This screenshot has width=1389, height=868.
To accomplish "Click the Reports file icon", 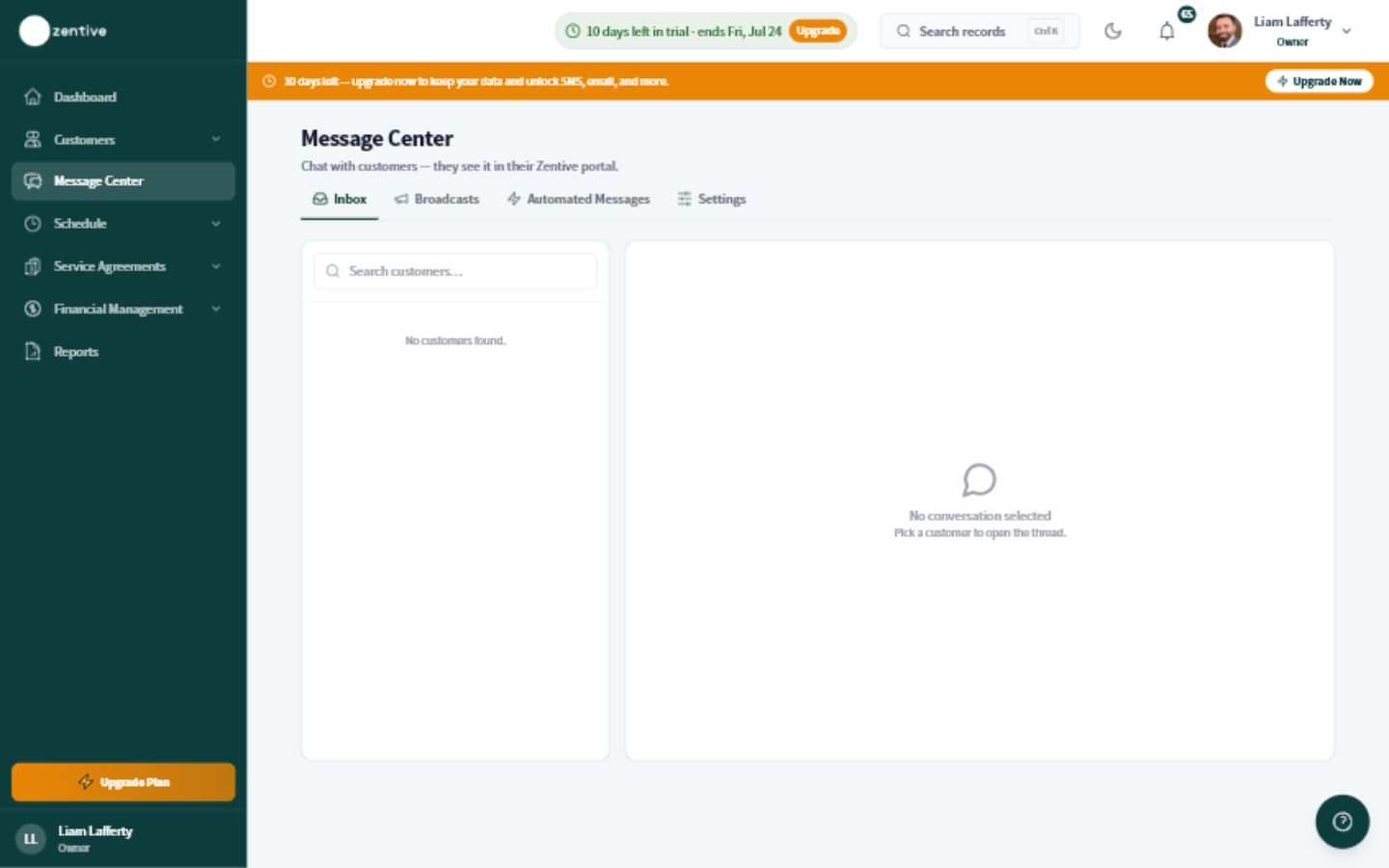I will (x=33, y=351).
